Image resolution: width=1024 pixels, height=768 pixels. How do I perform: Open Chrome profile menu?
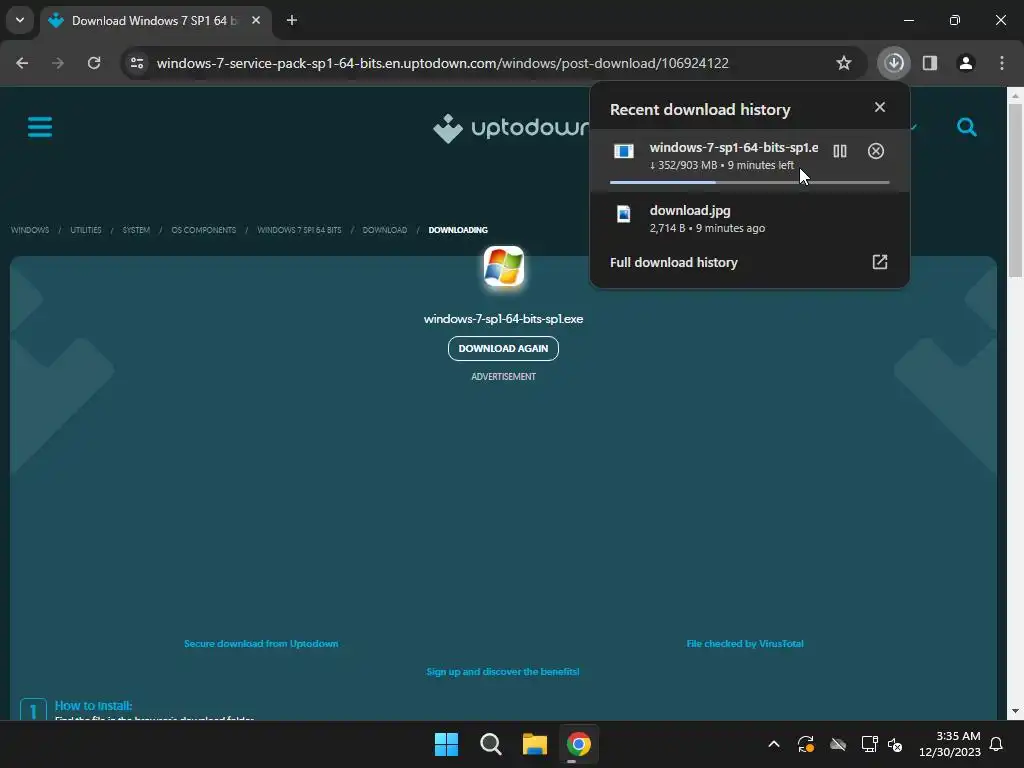(966, 63)
